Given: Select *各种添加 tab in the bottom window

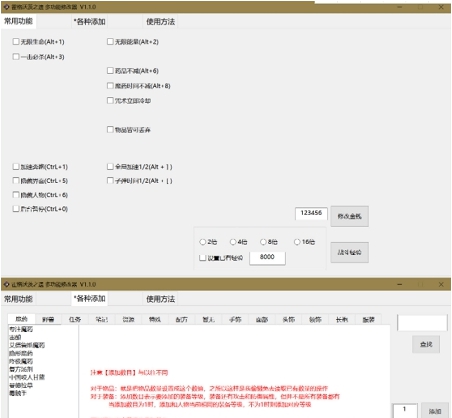Looking at the screenshot, I should point(90,298).
